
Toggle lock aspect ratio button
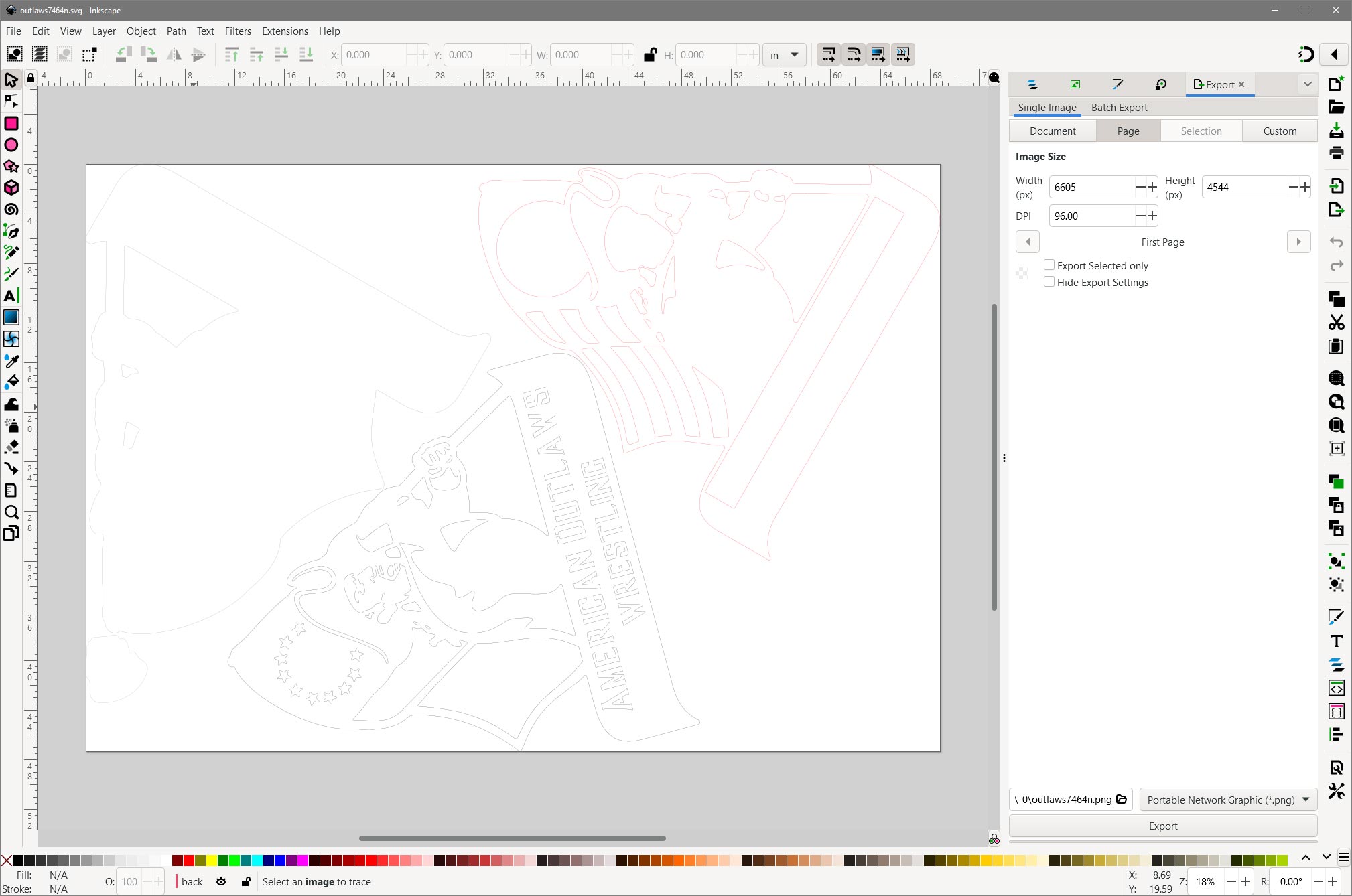648,54
